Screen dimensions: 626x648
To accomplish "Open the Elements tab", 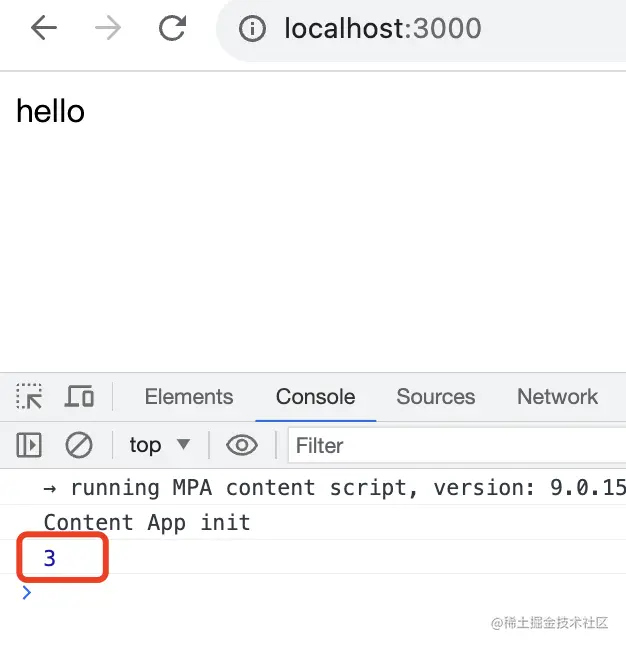I will point(189,396).
